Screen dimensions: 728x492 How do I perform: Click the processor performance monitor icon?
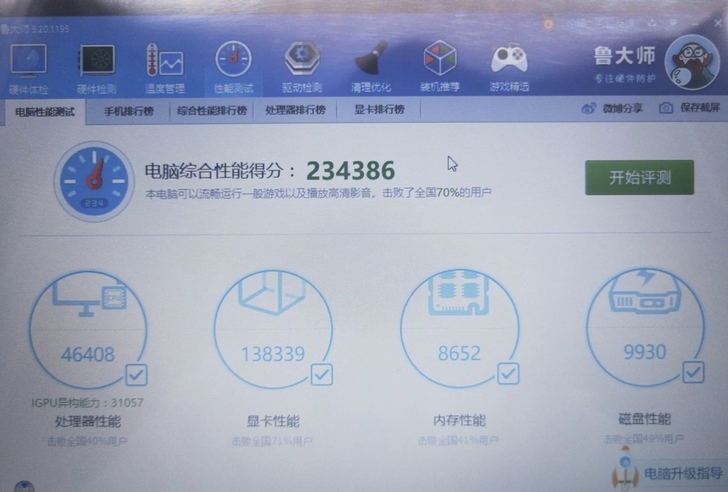88,298
